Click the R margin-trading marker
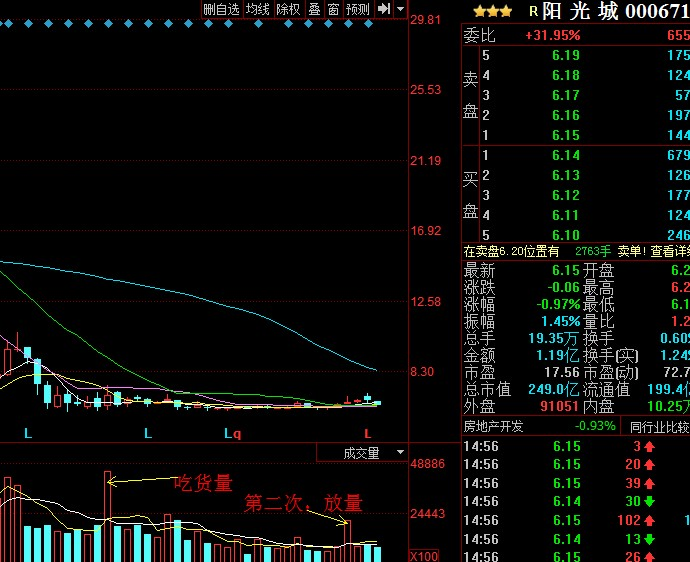The image size is (690, 562). 533,11
